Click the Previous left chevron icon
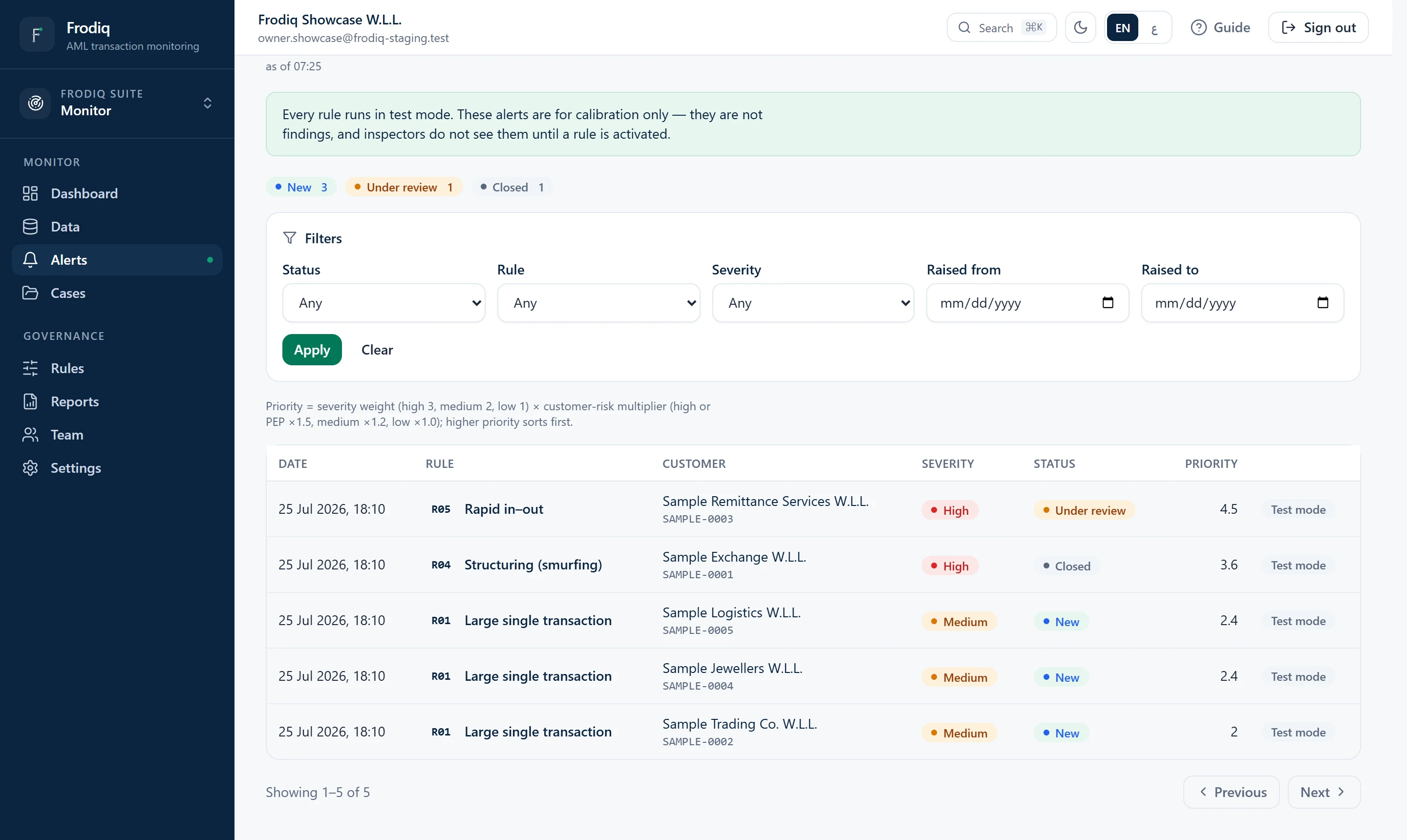 [1203, 792]
